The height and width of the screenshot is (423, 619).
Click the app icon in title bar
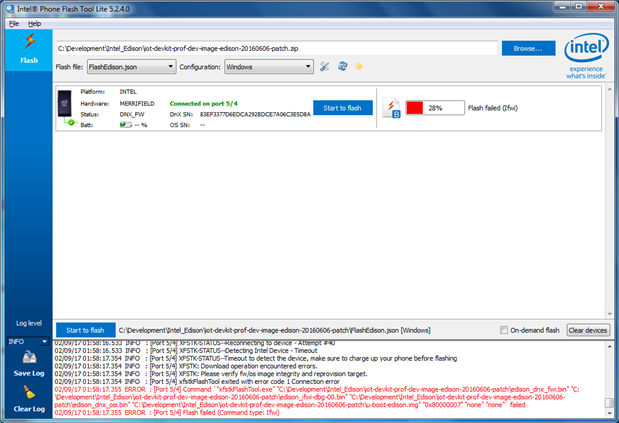[10, 8]
